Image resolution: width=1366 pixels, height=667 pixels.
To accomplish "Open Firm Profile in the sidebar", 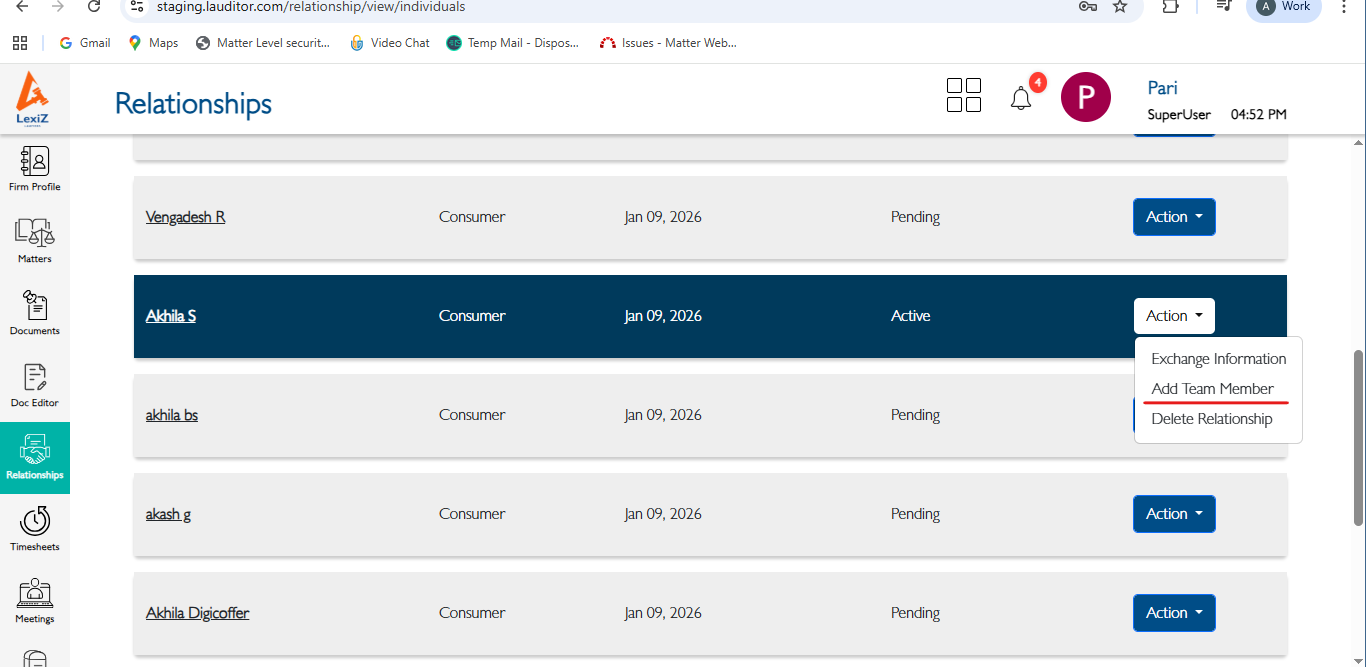I will coord(35,168).
